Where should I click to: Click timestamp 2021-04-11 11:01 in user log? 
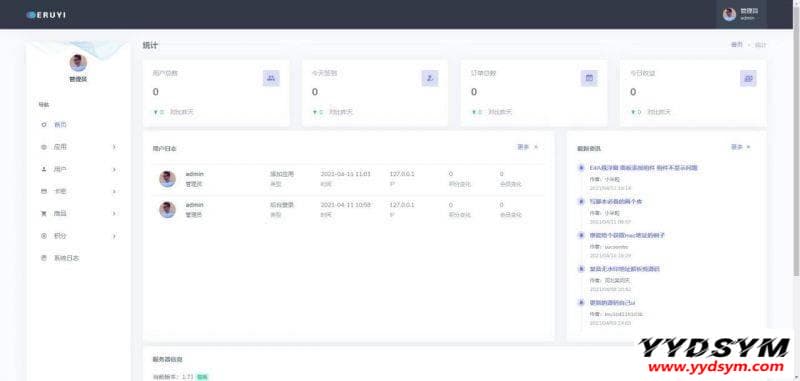coord(345,174)
